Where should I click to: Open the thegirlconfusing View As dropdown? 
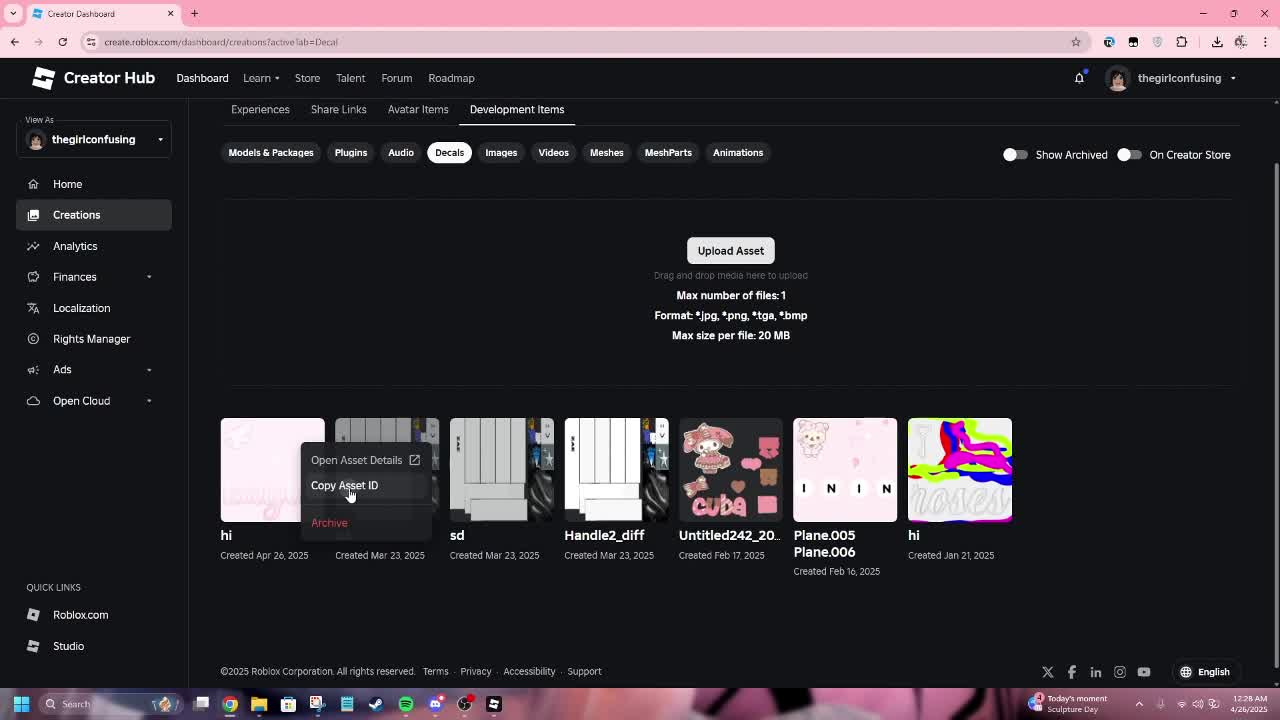pos(94,139)
